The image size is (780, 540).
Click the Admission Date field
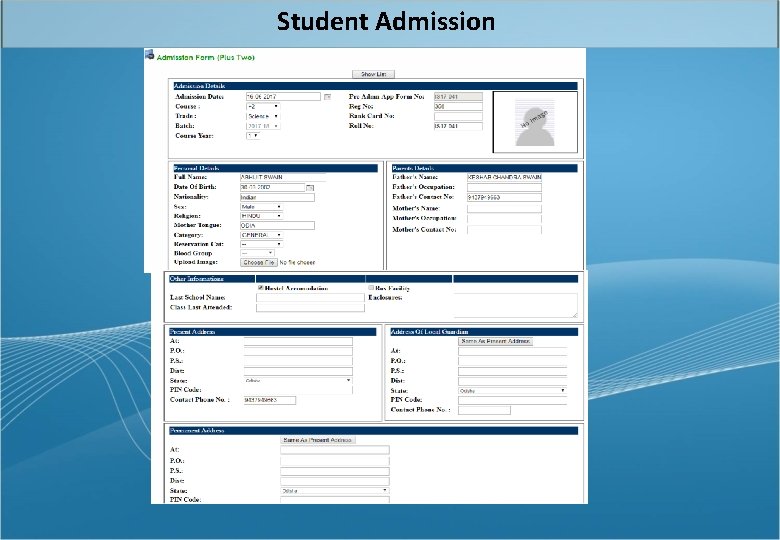coord(284,96)
